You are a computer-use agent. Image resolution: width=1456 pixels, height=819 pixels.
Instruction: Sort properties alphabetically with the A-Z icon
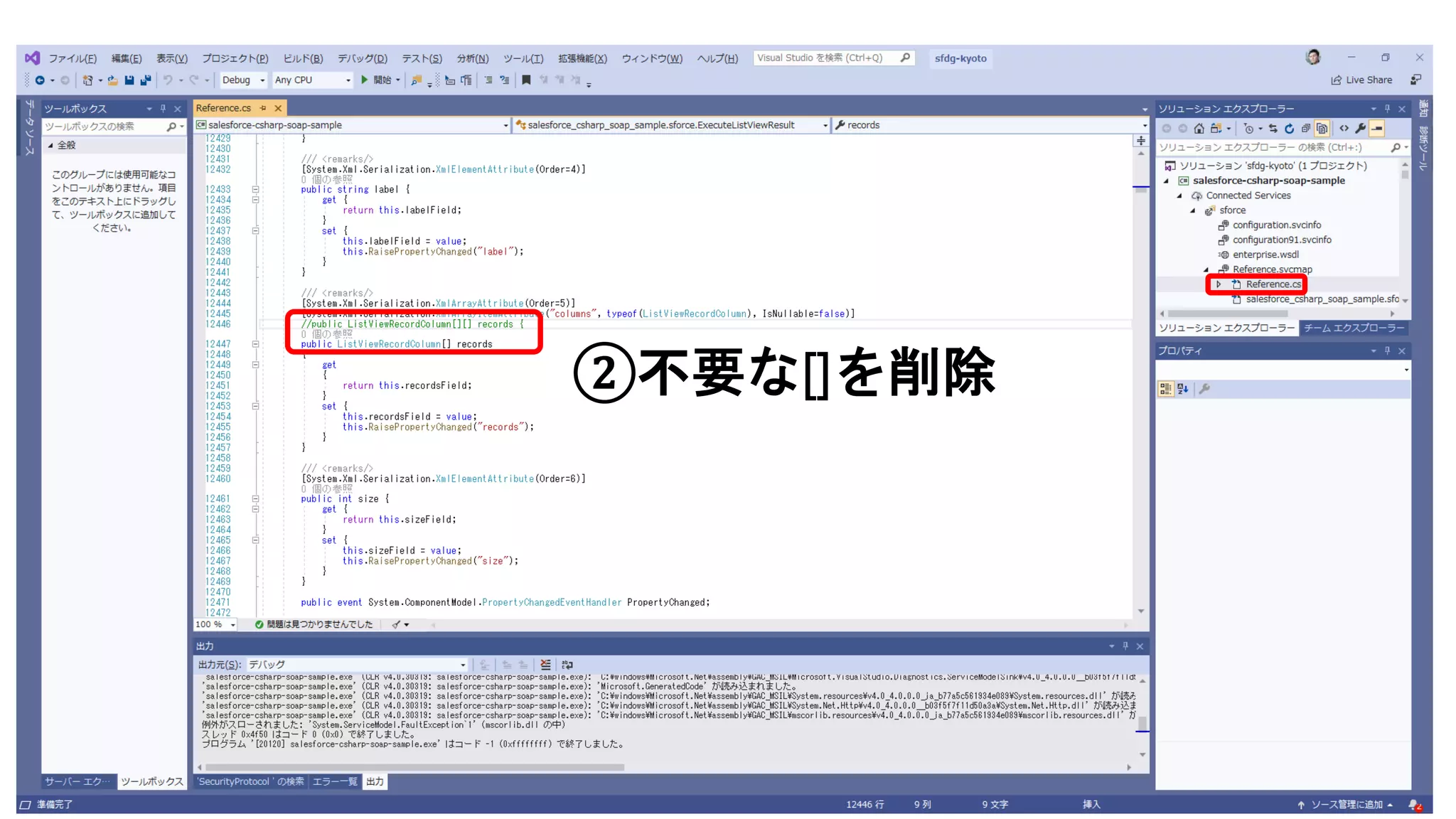pos(1183,389)
